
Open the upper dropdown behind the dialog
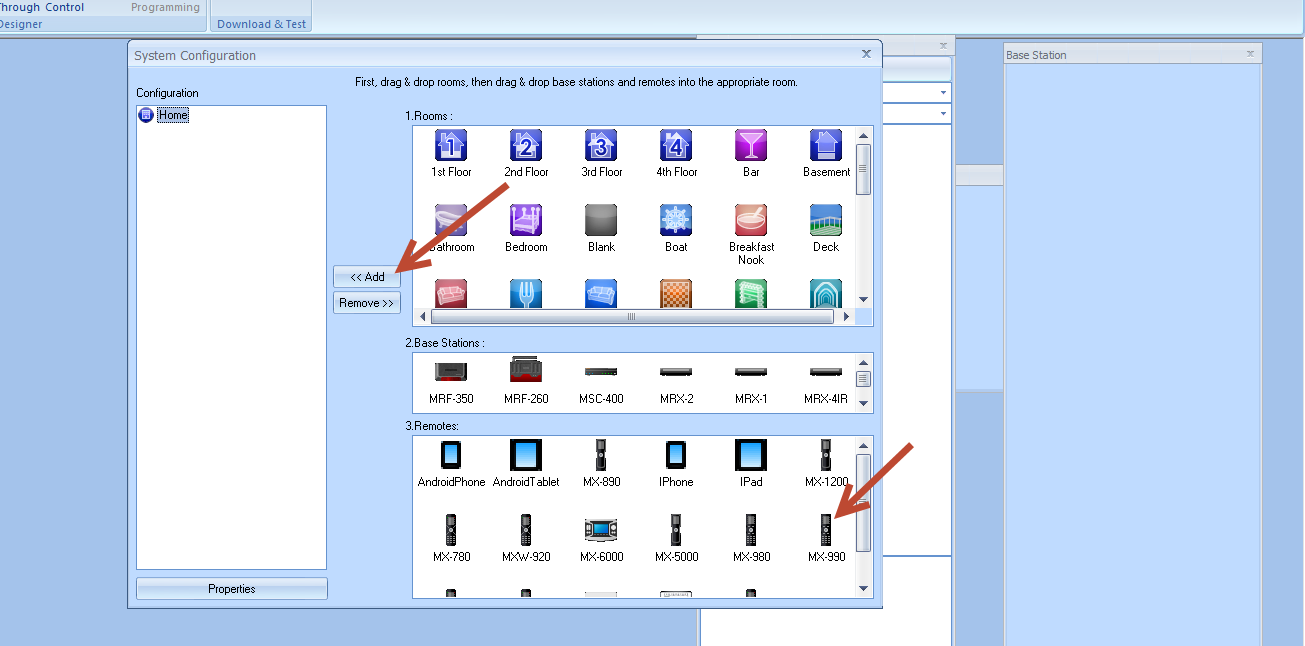click(x=943, y=92)
